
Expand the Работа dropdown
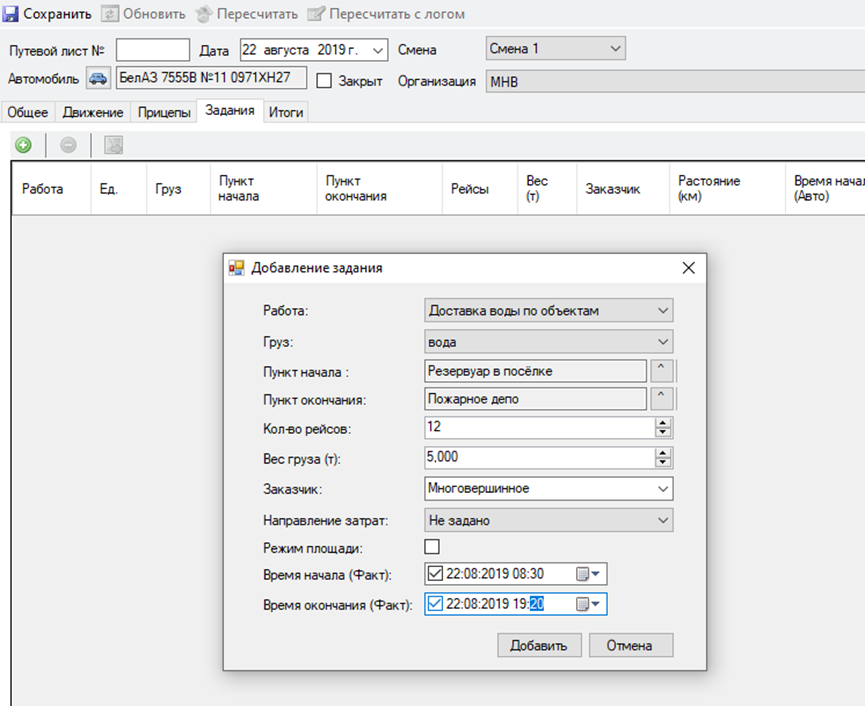pyautogui.click(x=663, y=311)
